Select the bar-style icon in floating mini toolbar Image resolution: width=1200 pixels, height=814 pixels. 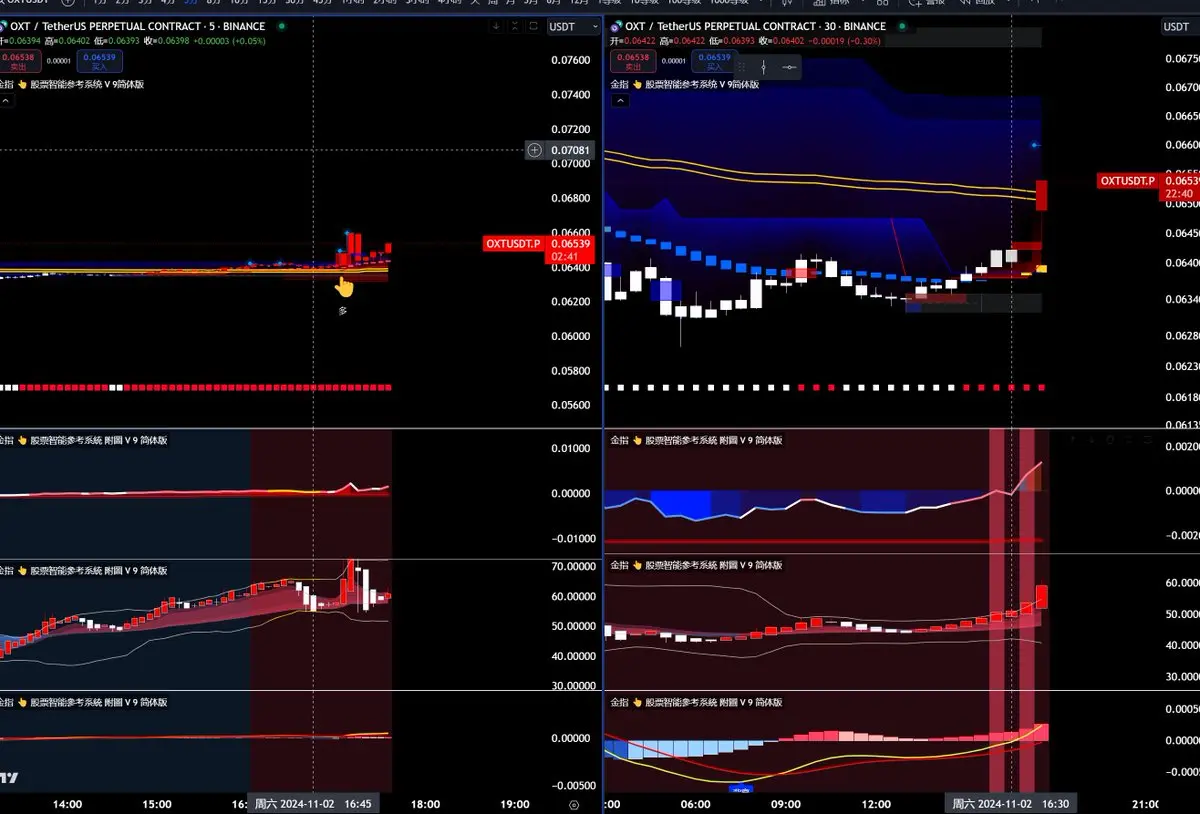click(765, 67)
